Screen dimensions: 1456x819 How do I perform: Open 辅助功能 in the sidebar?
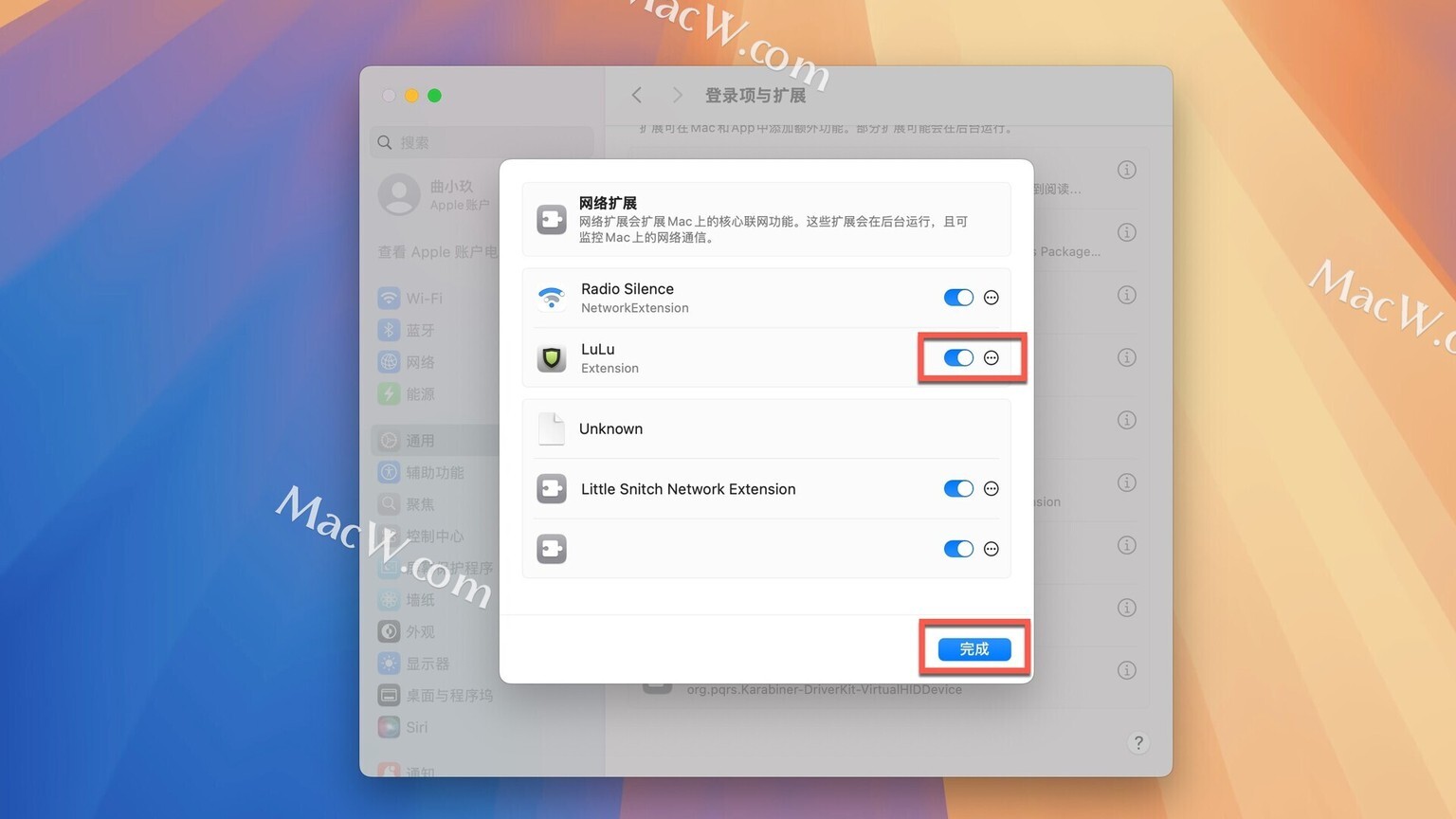pyautogui.click(x=435, y=472)
